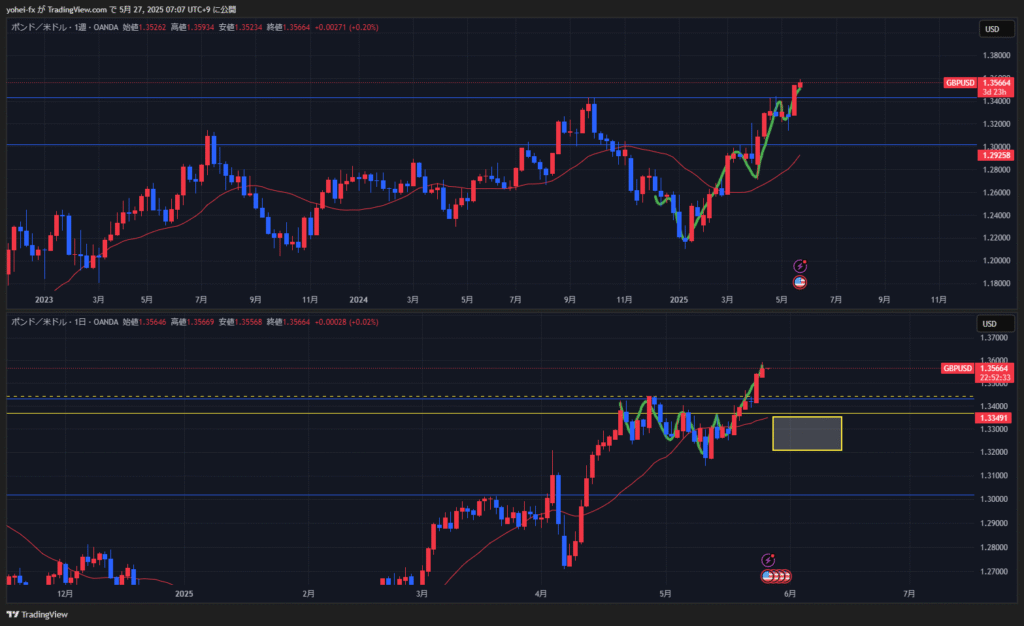
Task: Click the lightning event icon on daily chart
Action: pyautogui.click(x=768, y=560)
